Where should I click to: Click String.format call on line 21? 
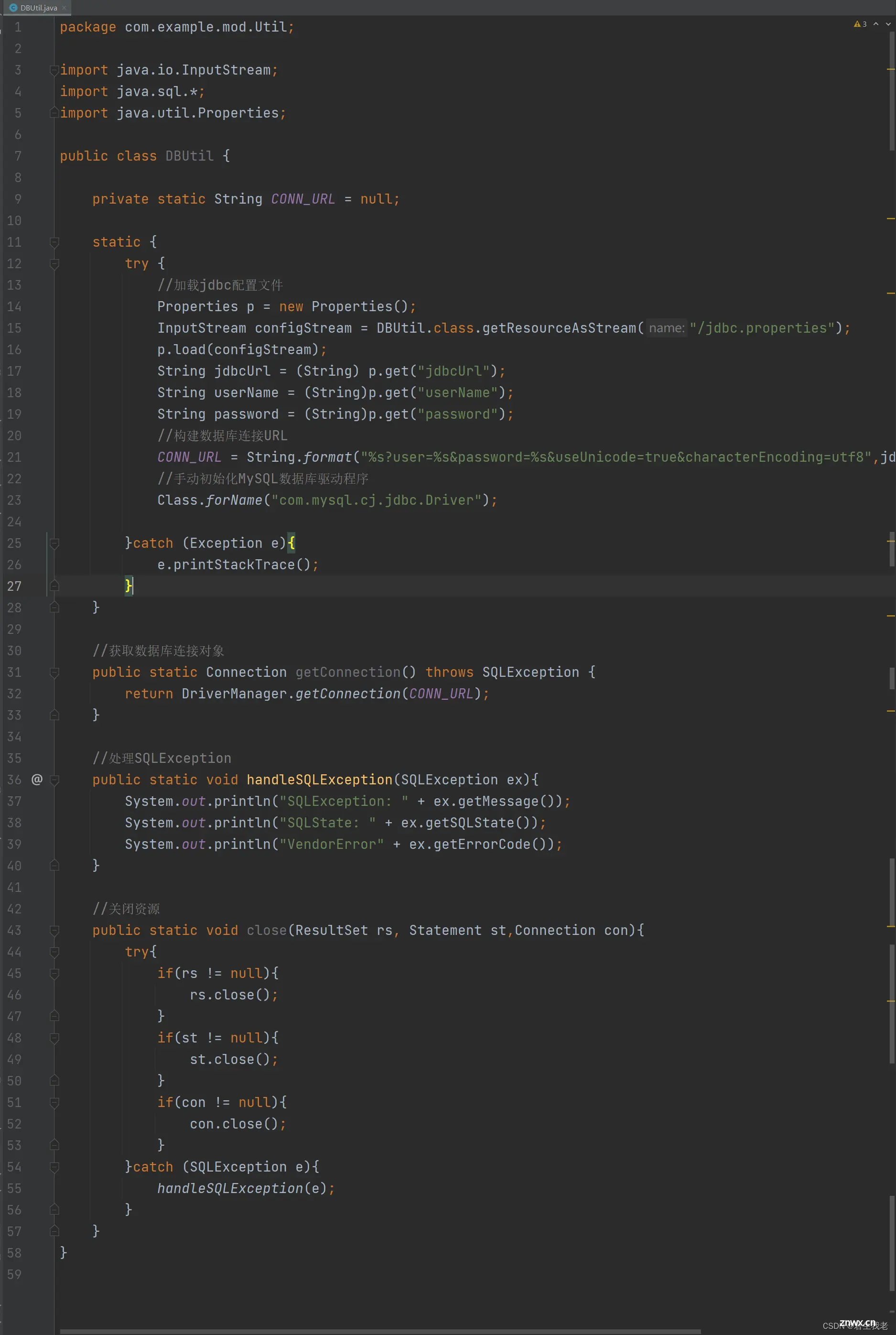pos(300,457)
